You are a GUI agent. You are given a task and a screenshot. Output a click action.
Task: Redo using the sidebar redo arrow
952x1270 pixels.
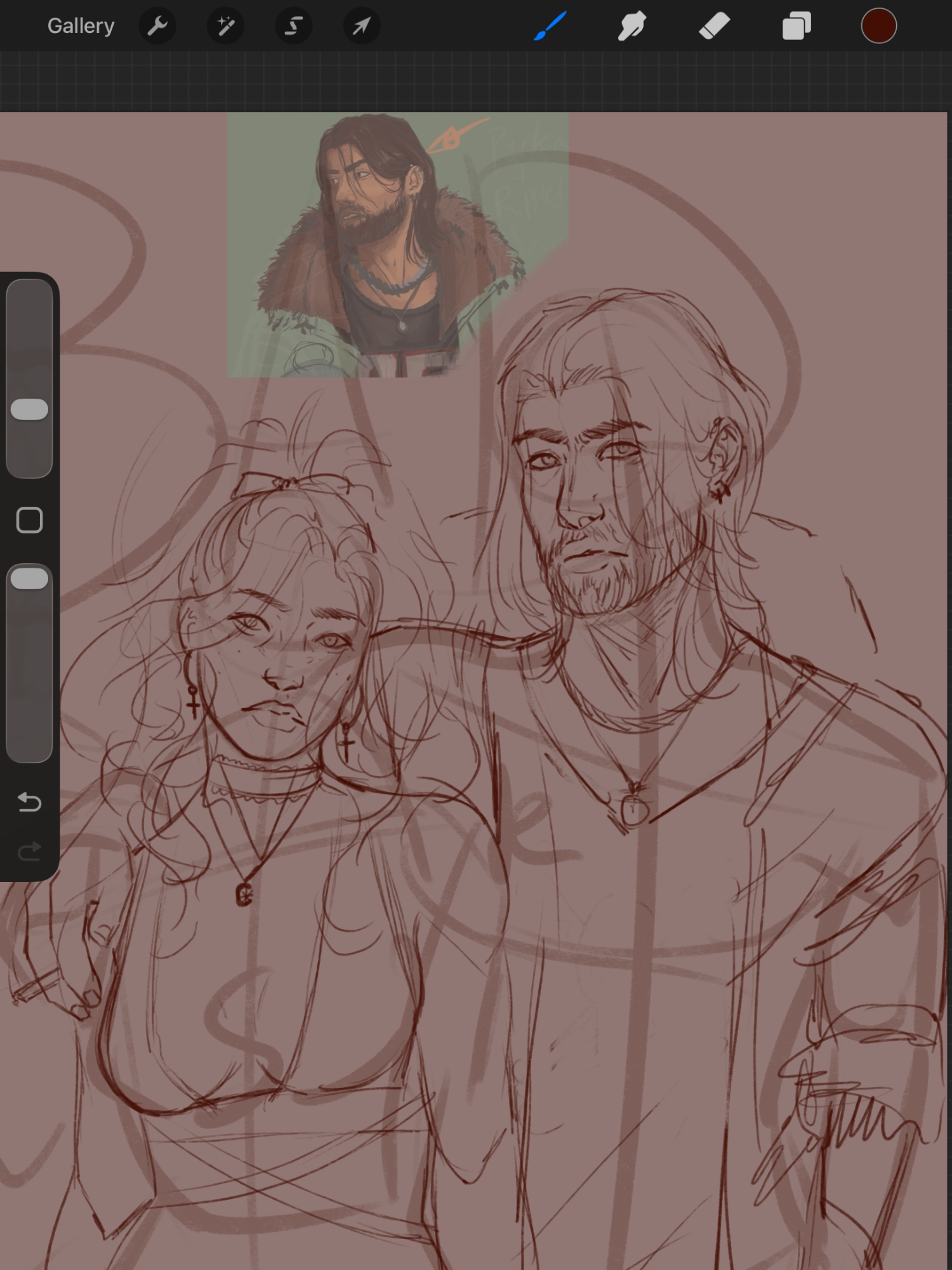[29, 852]
